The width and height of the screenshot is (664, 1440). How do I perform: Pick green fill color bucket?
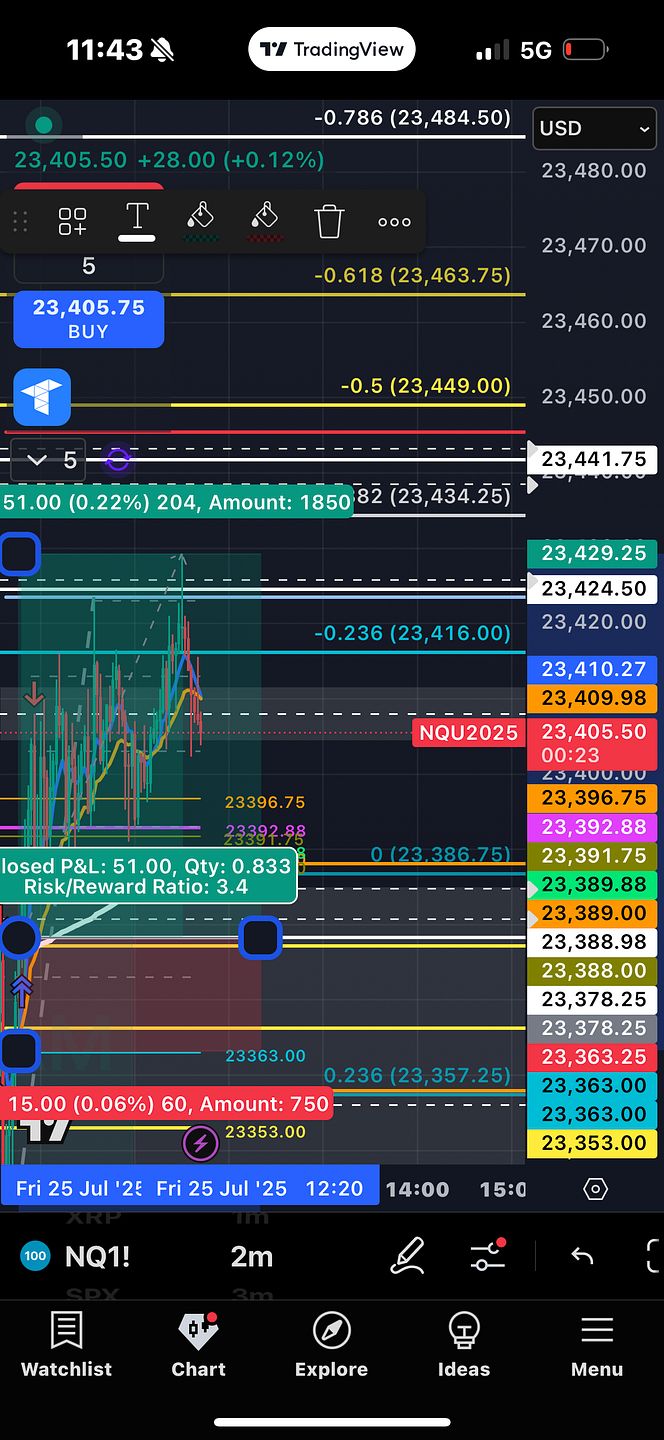(201, 220)
